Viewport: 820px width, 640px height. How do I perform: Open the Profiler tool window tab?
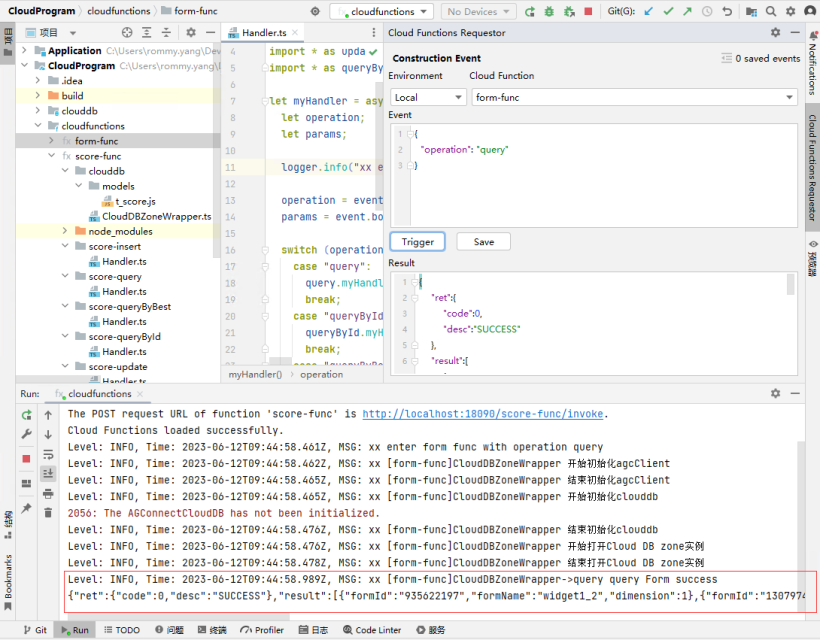262,630
